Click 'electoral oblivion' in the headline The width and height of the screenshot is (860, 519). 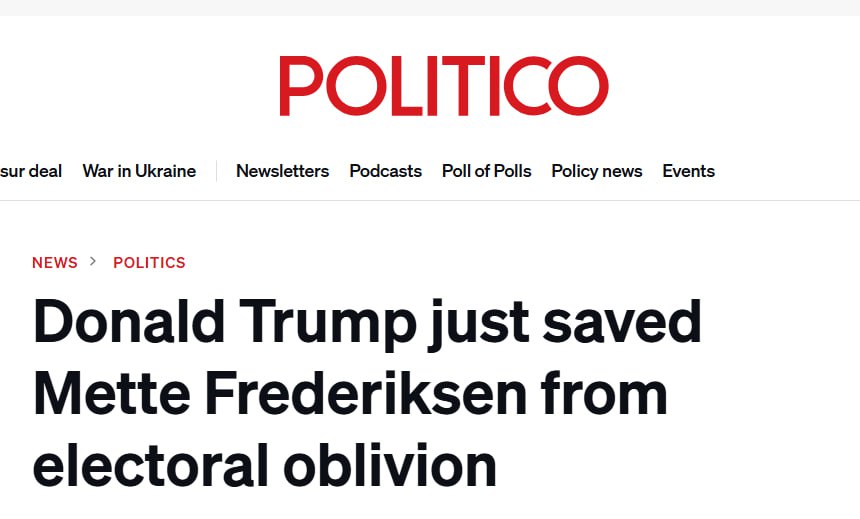click(265, 464)
